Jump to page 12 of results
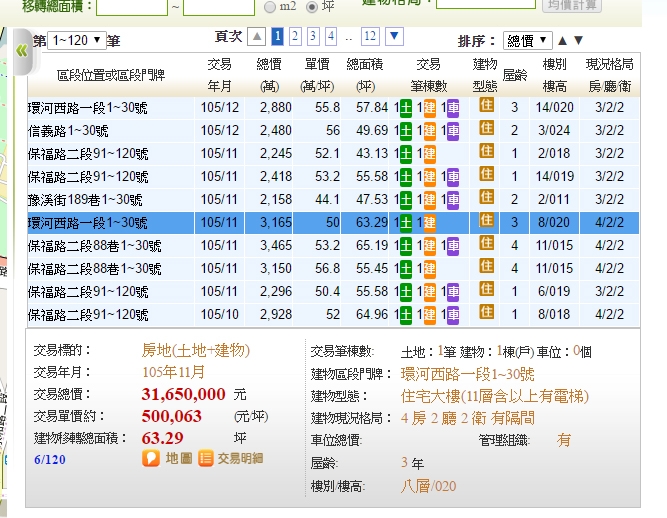 click(370, 37)
